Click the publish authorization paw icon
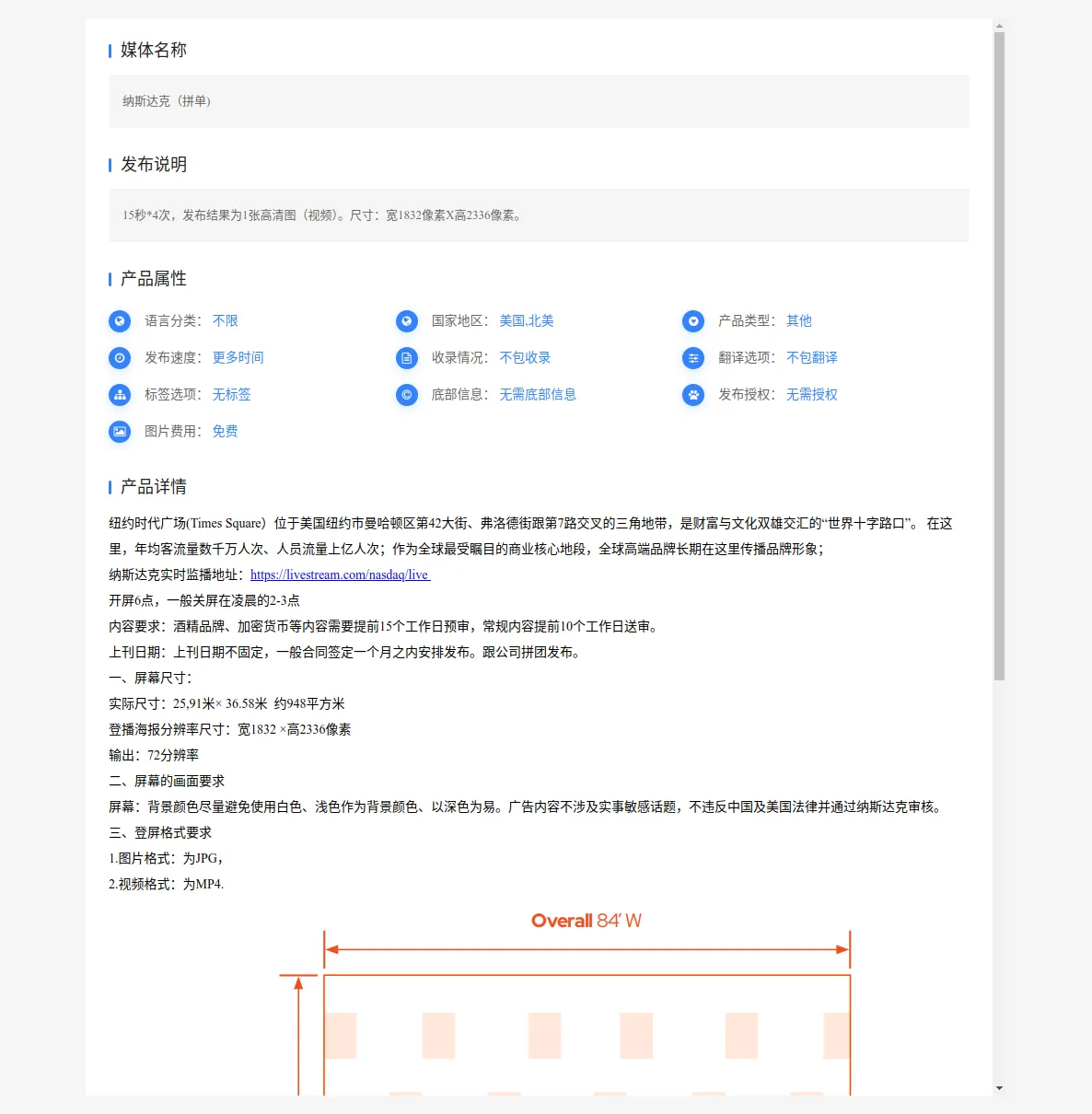 pyautogui.click(x=693, y=395)
